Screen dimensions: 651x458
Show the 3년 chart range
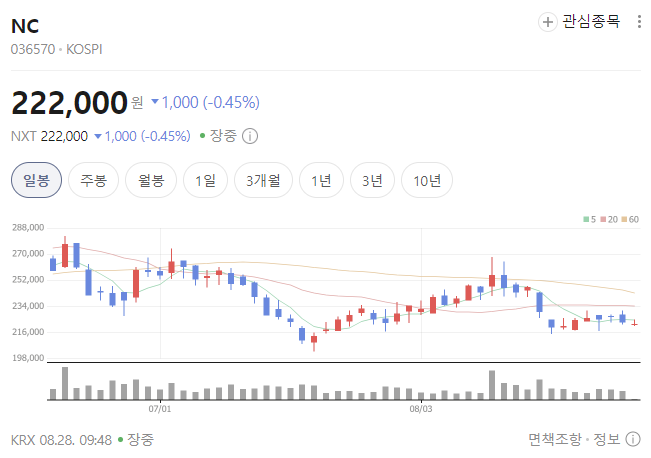372,180
